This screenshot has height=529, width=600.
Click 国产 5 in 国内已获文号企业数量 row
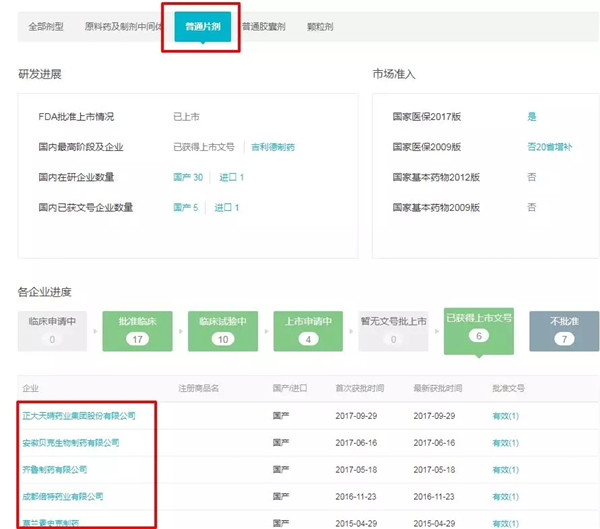[x=186, y=207]
